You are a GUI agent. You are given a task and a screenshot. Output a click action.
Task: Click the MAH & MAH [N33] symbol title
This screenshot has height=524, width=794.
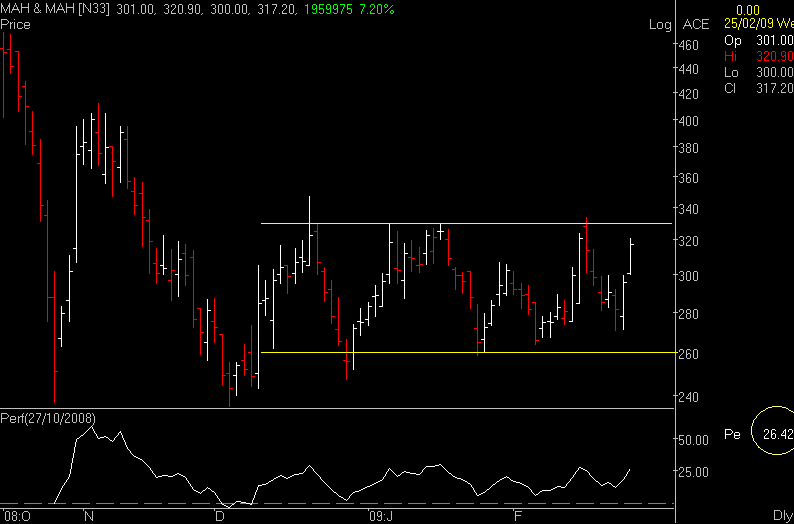[55, 9]
